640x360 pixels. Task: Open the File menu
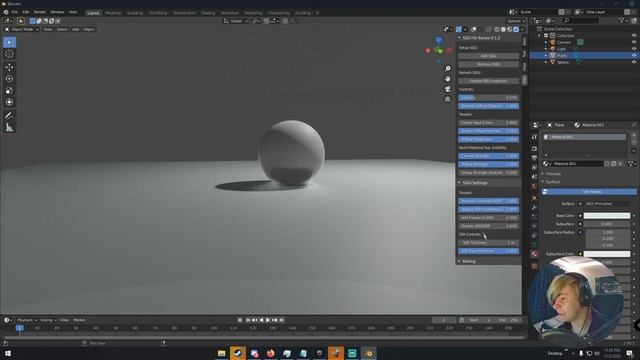click(15, 12)
